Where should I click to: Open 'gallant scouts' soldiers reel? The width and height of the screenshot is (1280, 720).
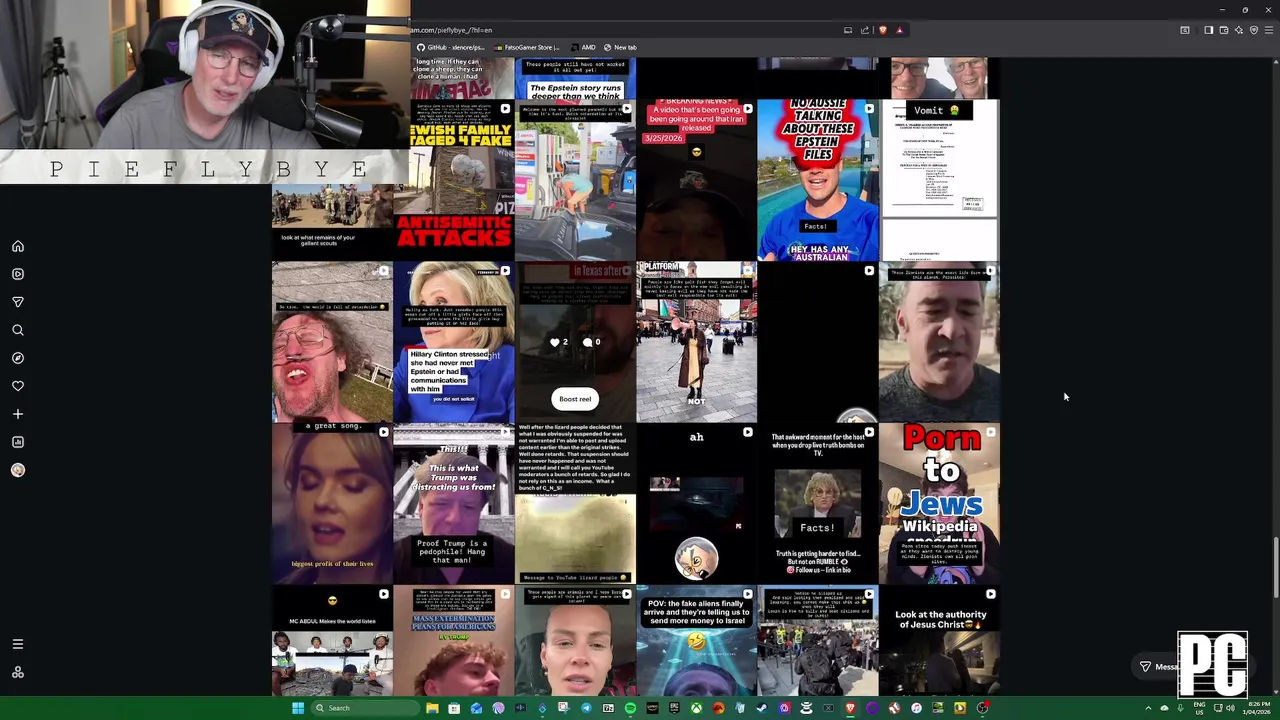click(332, 222)
